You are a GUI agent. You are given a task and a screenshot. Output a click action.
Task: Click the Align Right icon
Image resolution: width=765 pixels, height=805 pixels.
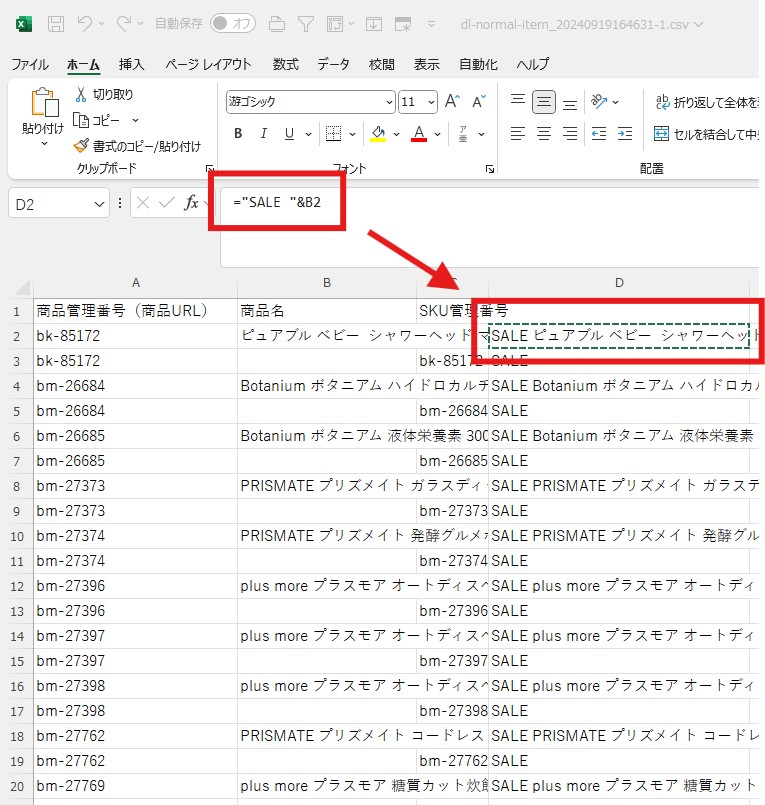tap(570, 133)
